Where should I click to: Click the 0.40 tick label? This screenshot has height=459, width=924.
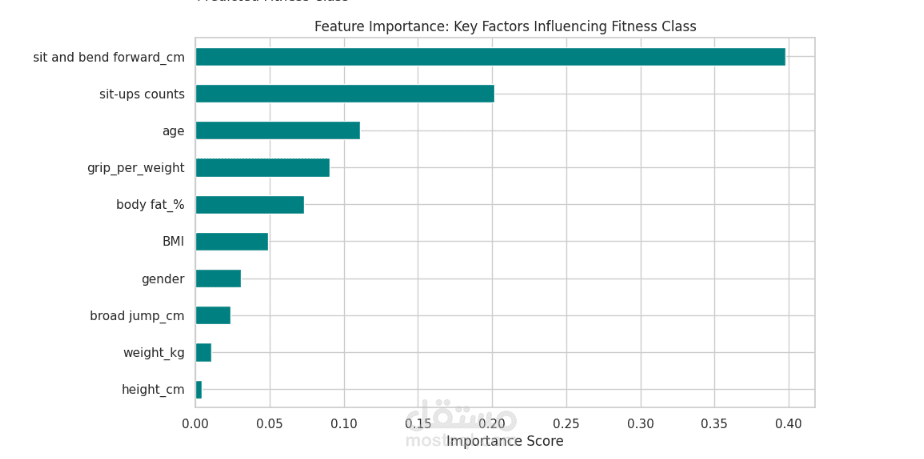[x=788, y=424]
